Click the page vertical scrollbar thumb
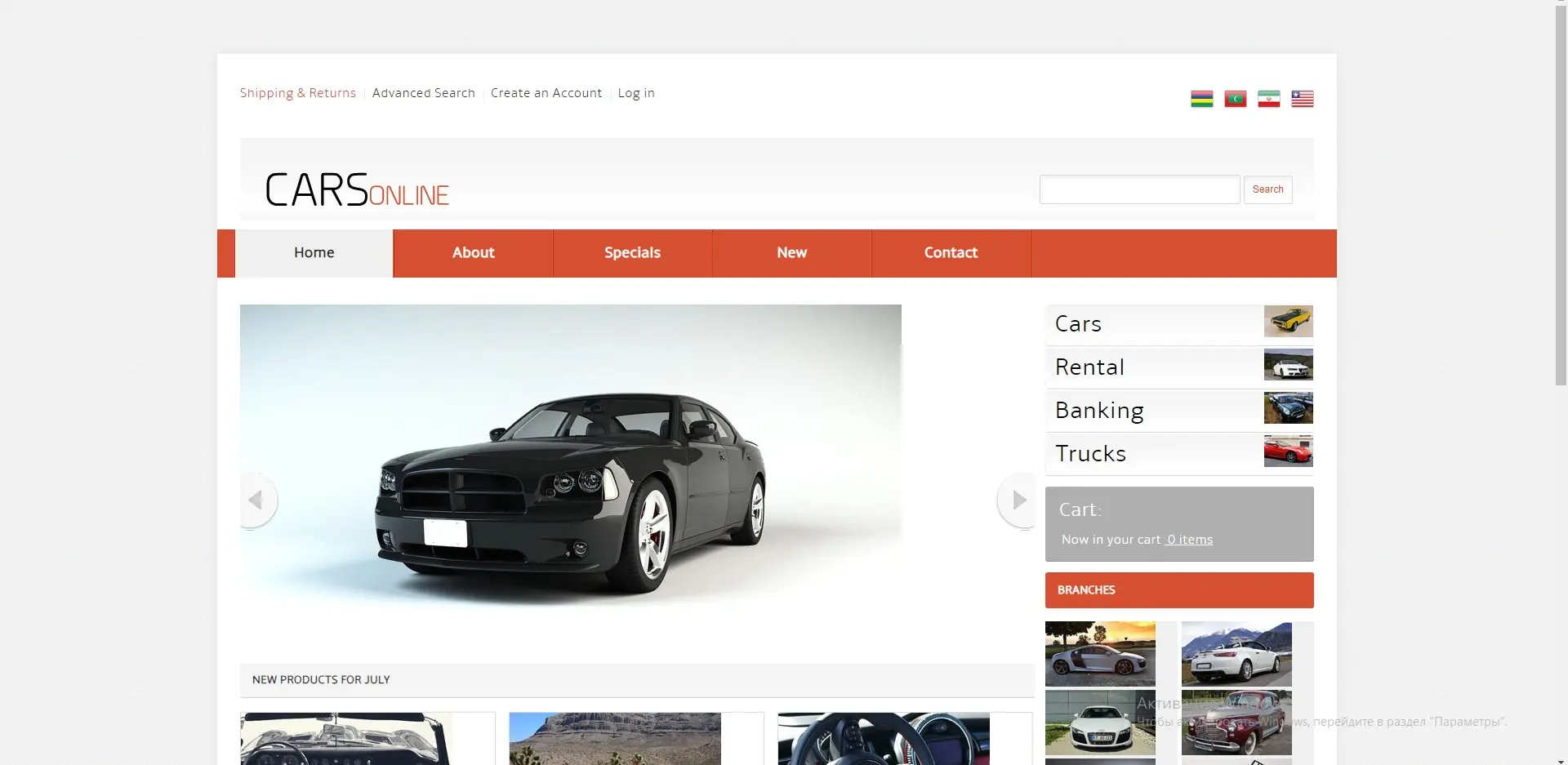1568x765 pixels. (x=1561, y=196)
